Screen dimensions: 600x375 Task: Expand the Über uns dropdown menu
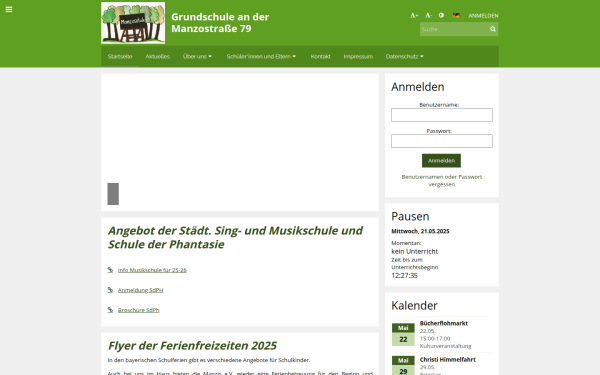(x=197, y=56)
